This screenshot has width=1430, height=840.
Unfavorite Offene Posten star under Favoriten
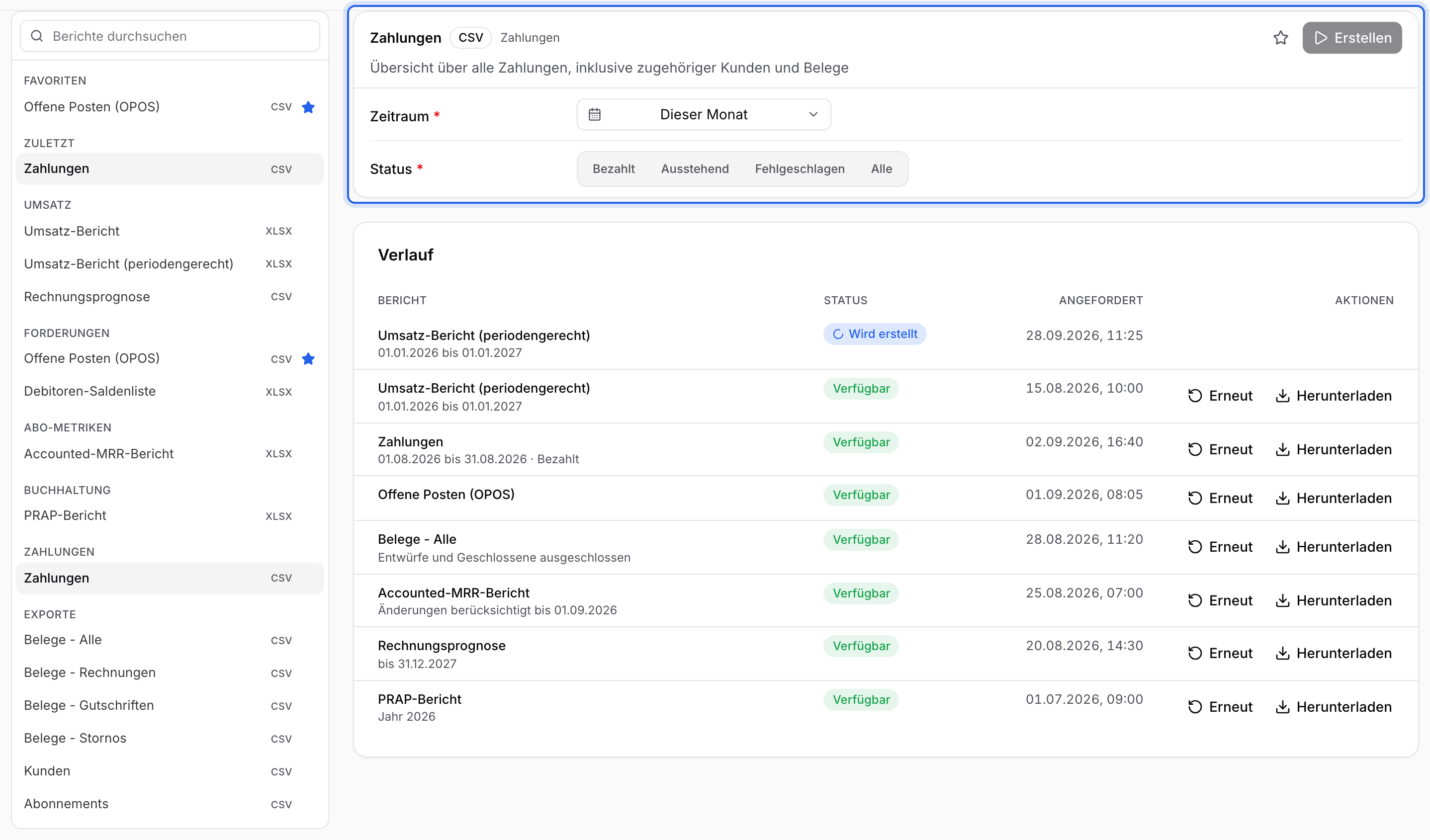click(308, 107)
